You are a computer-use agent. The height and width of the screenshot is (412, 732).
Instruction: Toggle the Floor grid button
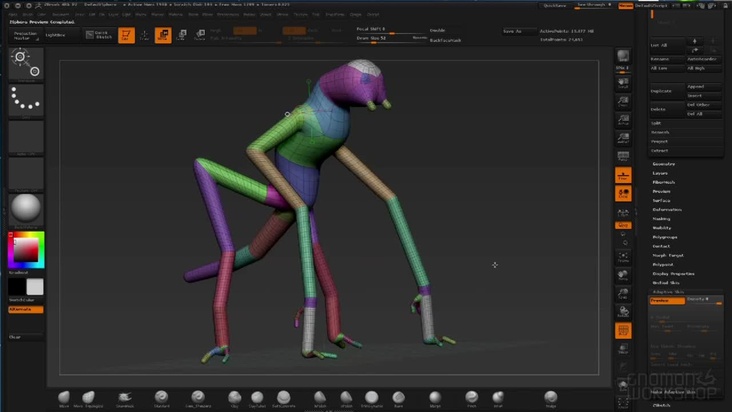click(x=623, y=175)
